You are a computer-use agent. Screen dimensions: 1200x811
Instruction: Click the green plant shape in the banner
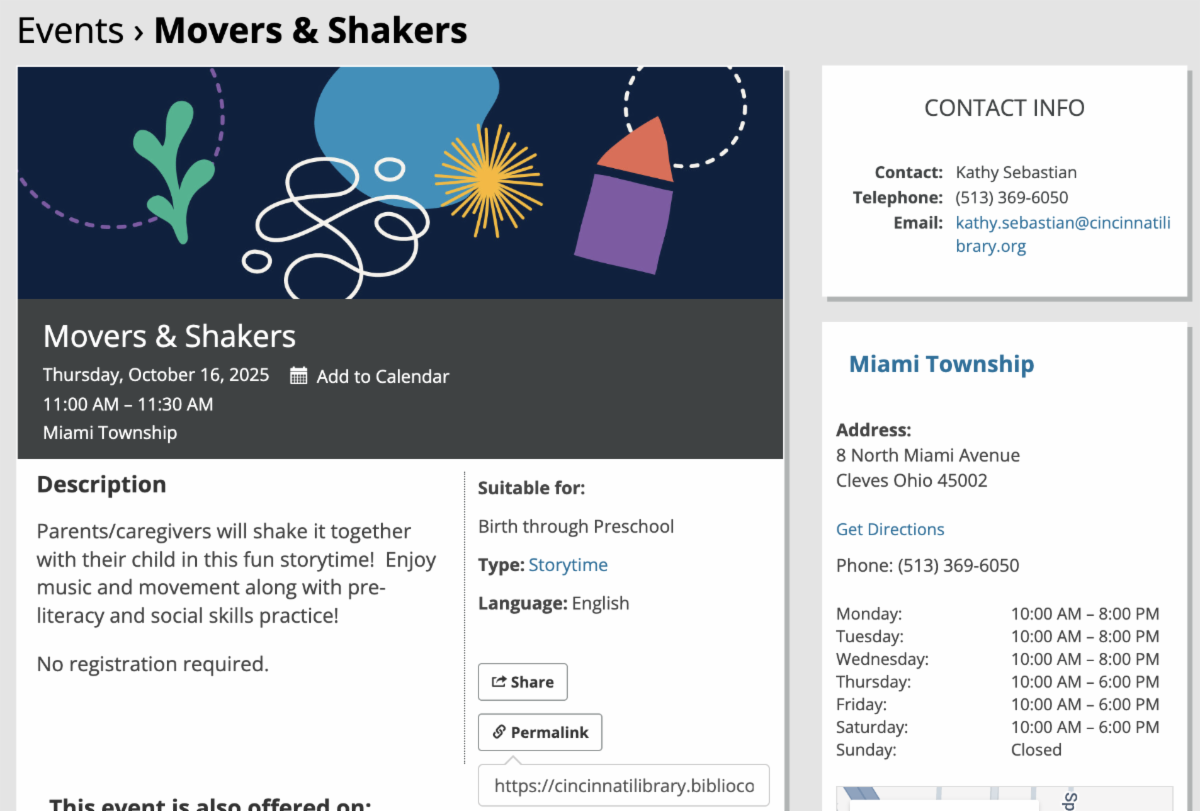pos(175,170)
